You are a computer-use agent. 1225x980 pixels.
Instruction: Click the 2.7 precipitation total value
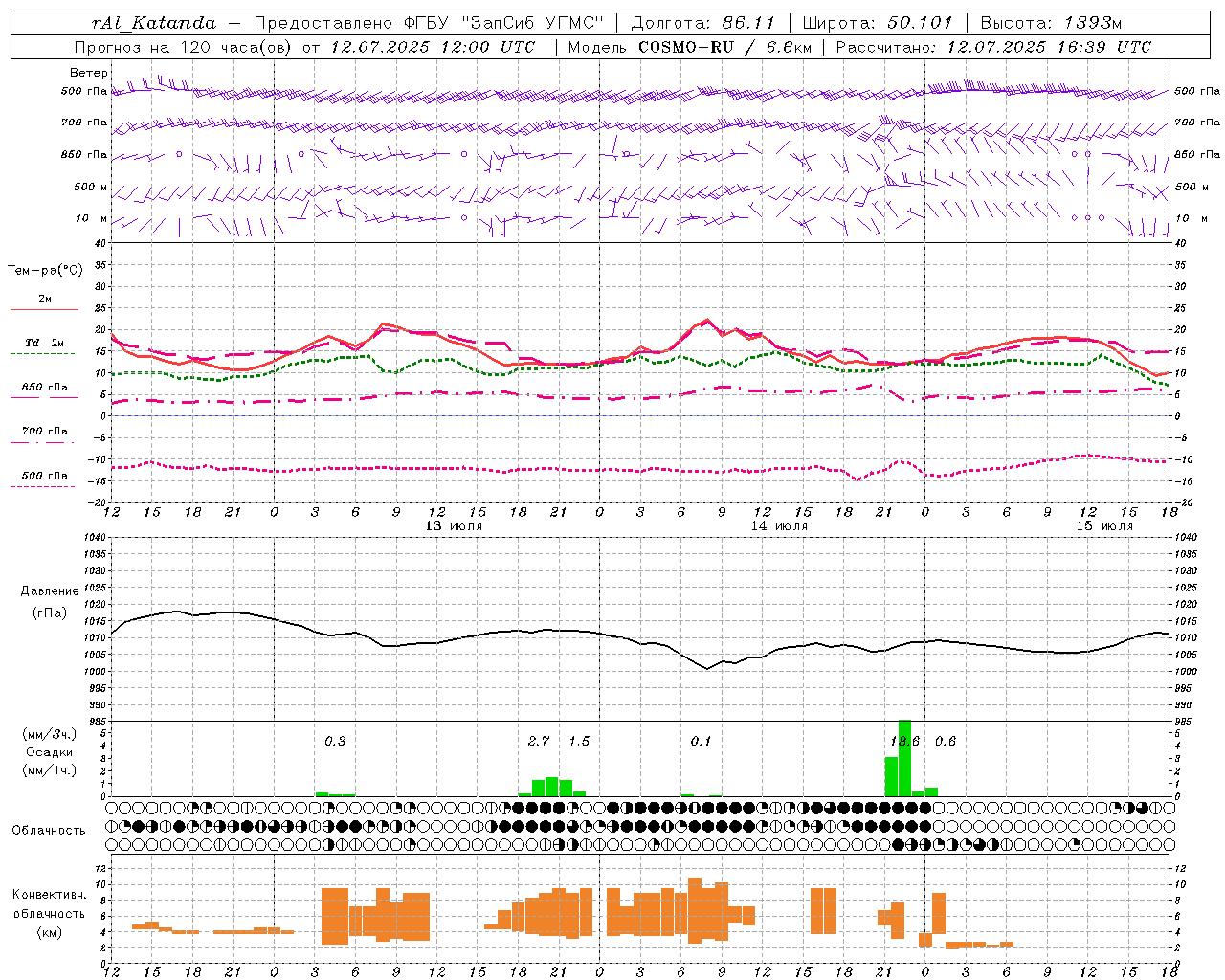539,742
